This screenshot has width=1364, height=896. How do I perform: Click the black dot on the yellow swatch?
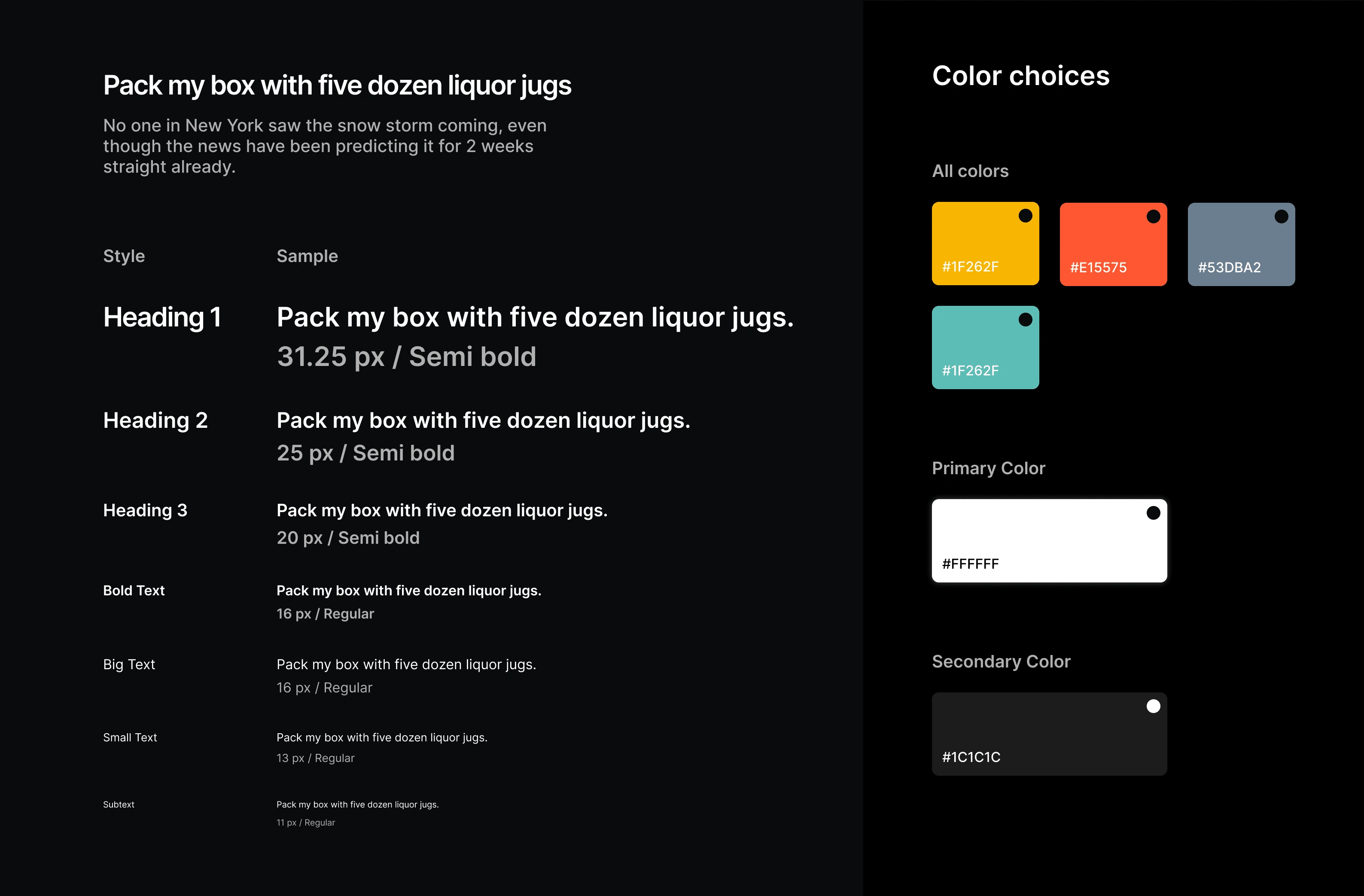tap(1025, 216)
